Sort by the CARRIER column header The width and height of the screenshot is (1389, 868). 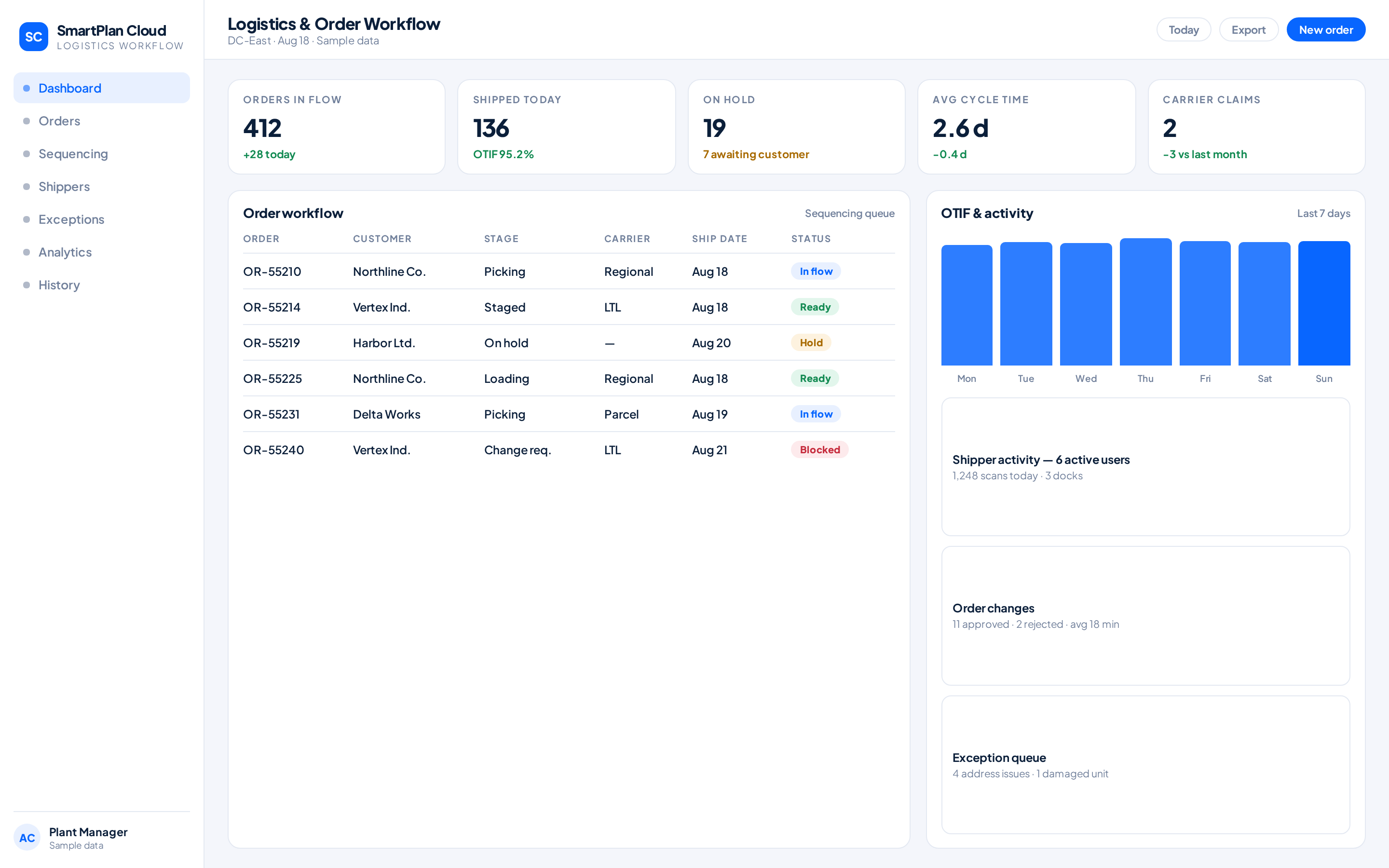627,239
